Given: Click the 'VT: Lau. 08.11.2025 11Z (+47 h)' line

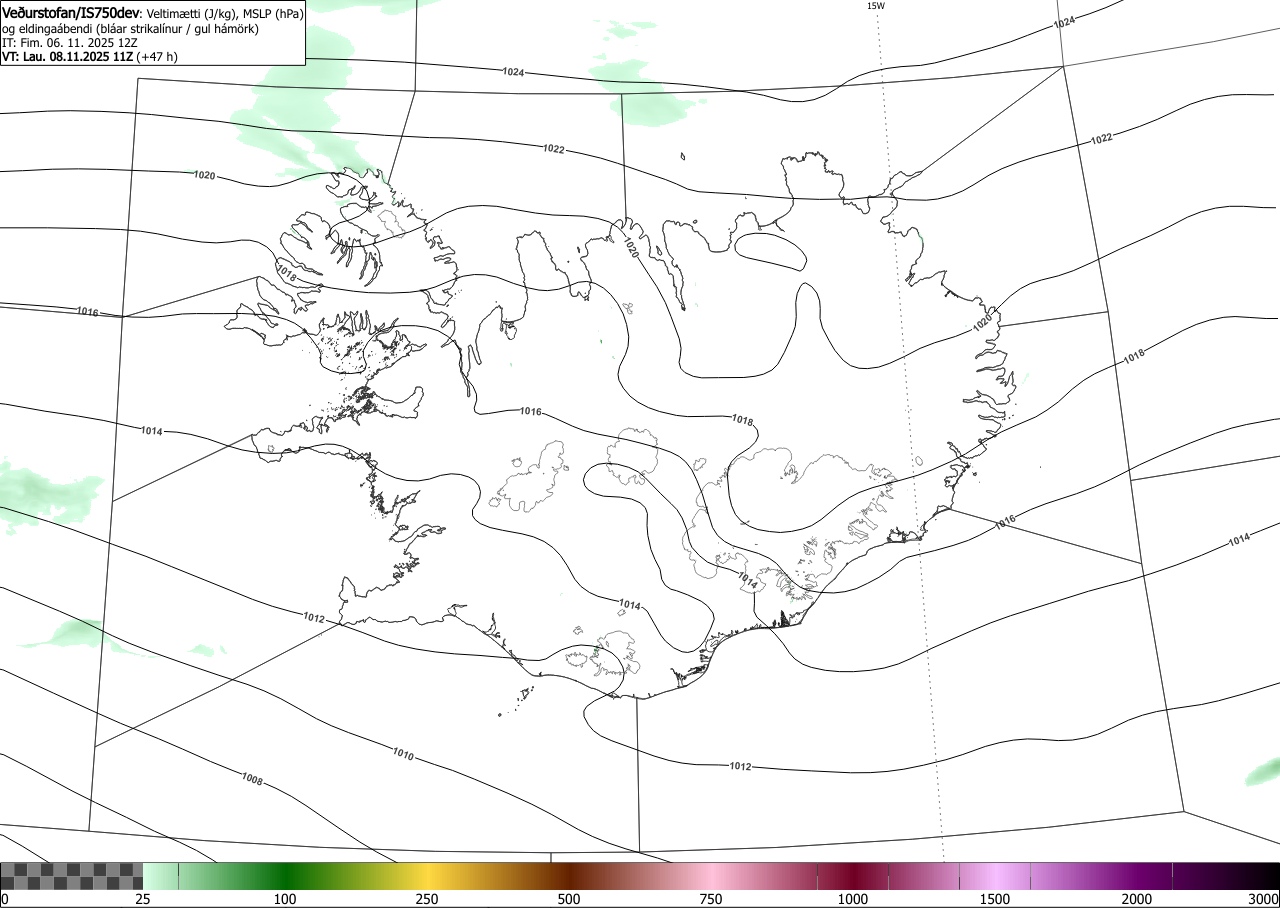Looking at the screenshot, I should [x=90, y=57].
